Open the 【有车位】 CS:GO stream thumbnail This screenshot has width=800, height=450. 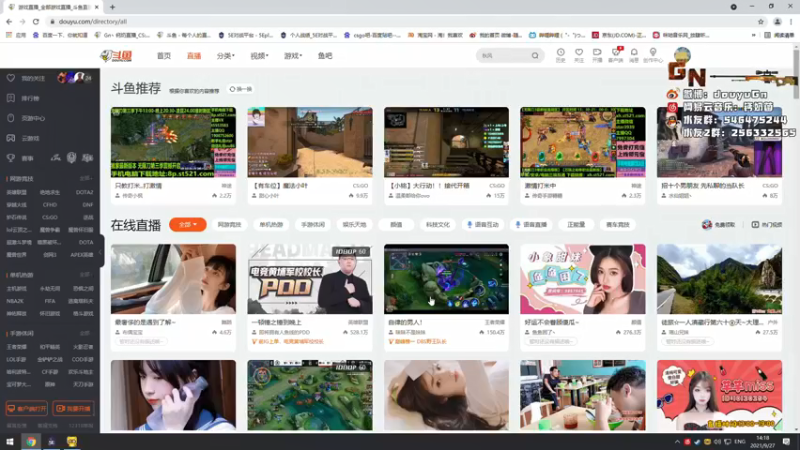click(310, 142)
